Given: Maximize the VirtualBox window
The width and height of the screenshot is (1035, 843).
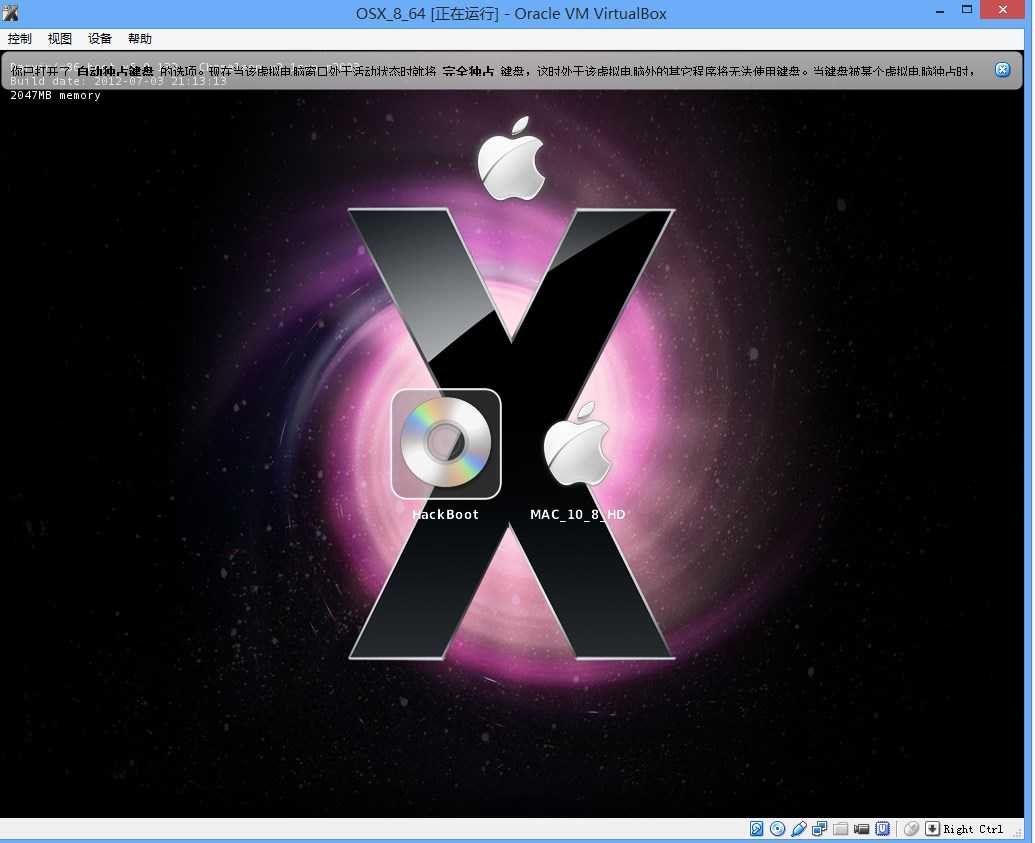Looking at the screenshot, I should pyautogui.click(x=966, y=9).
